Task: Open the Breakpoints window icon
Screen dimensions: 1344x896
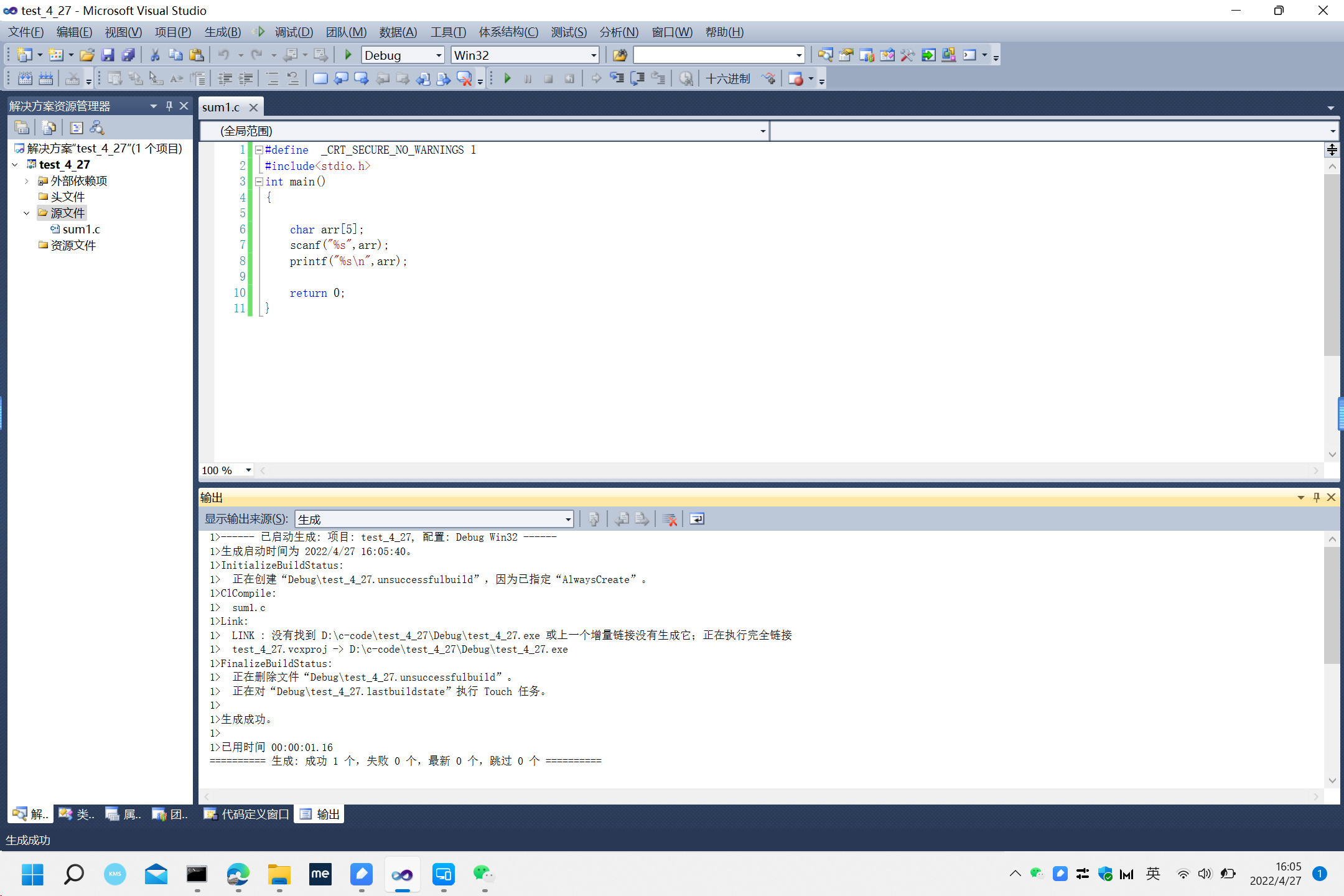Action: (x=795, y=79)
